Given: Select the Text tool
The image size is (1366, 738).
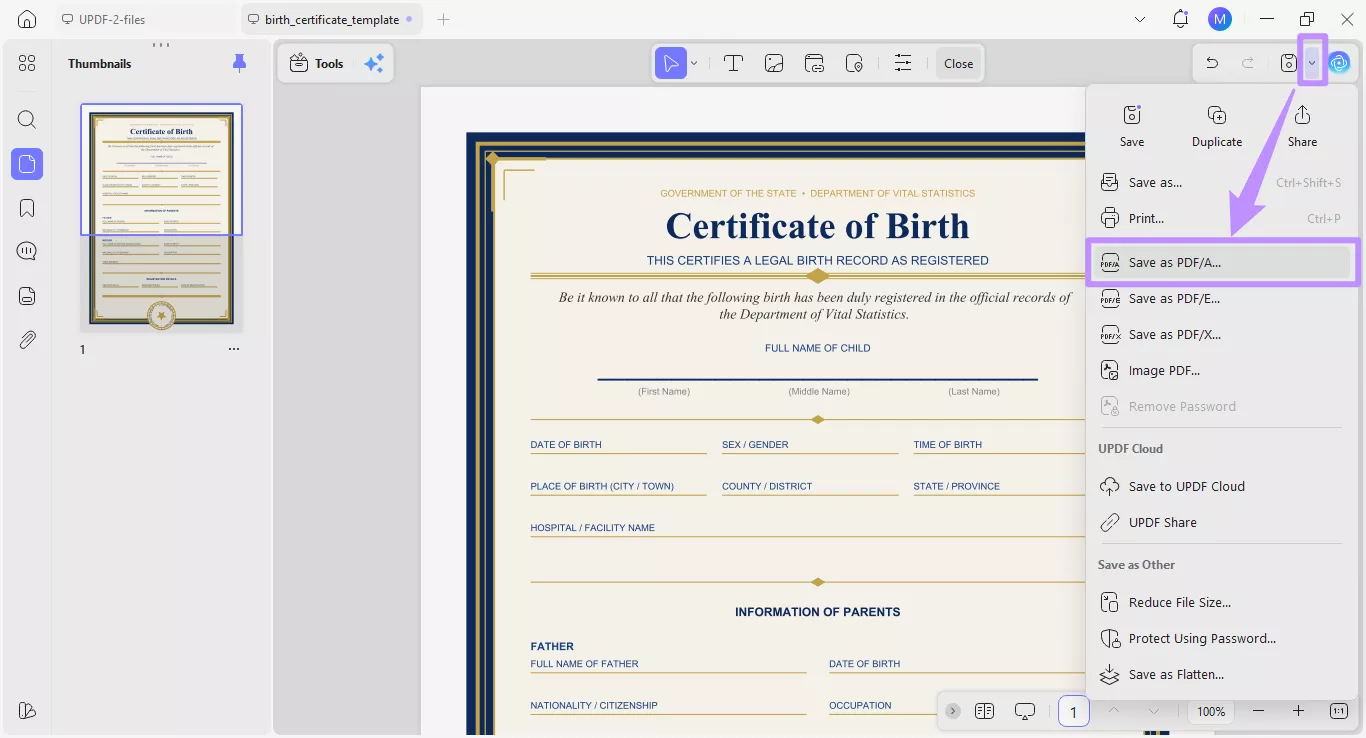Looking at the screenshot, I should [x=733, y=62].
